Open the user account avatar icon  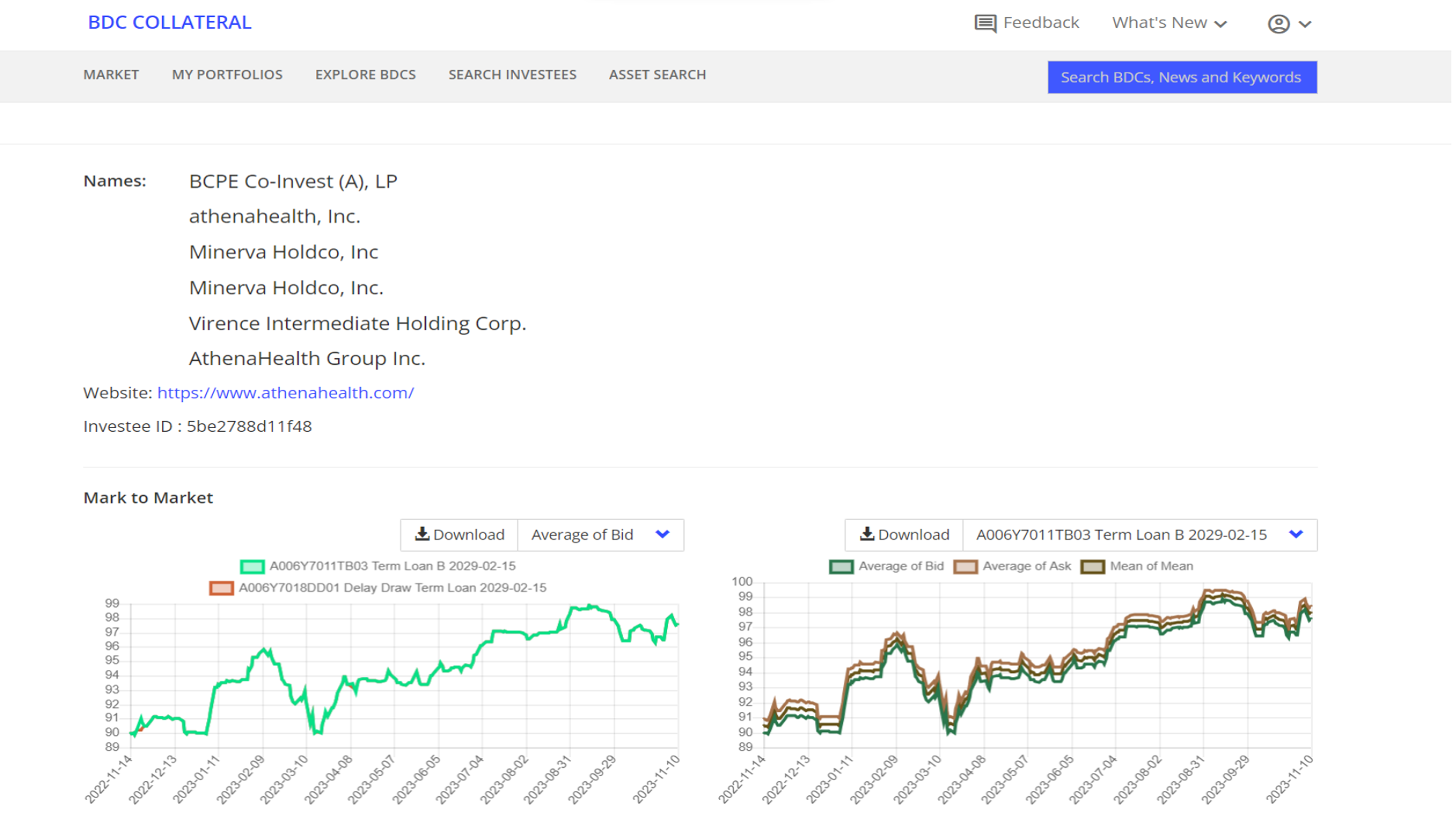[1279, 24]
